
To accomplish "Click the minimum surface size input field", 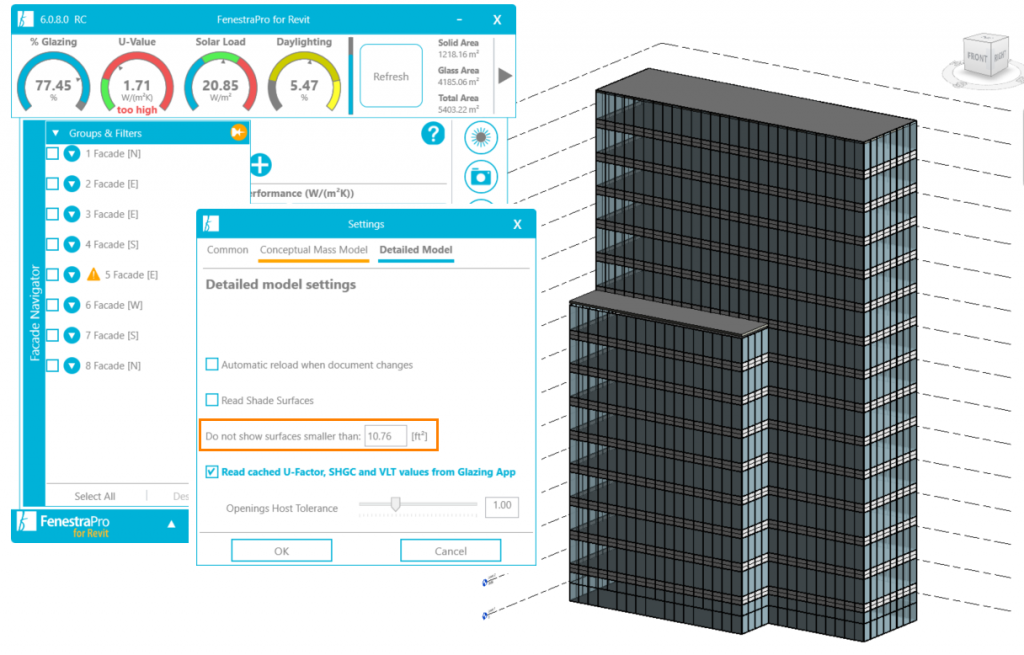I will pyautogui.click(x=385, y=436).
